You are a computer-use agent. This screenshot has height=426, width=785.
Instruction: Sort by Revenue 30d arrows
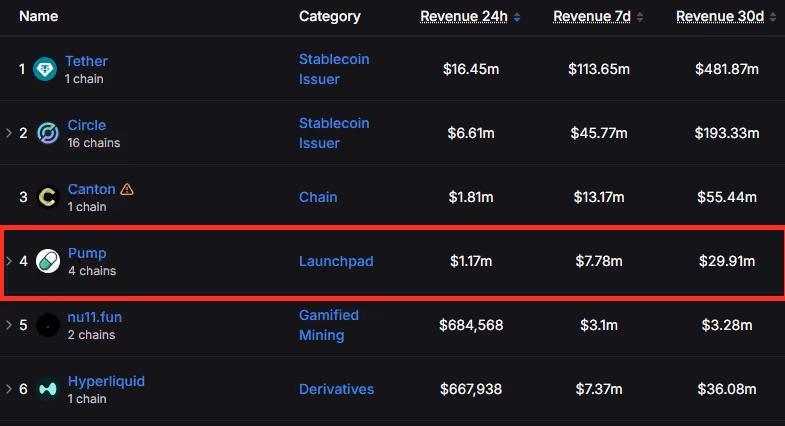(773, 17)
